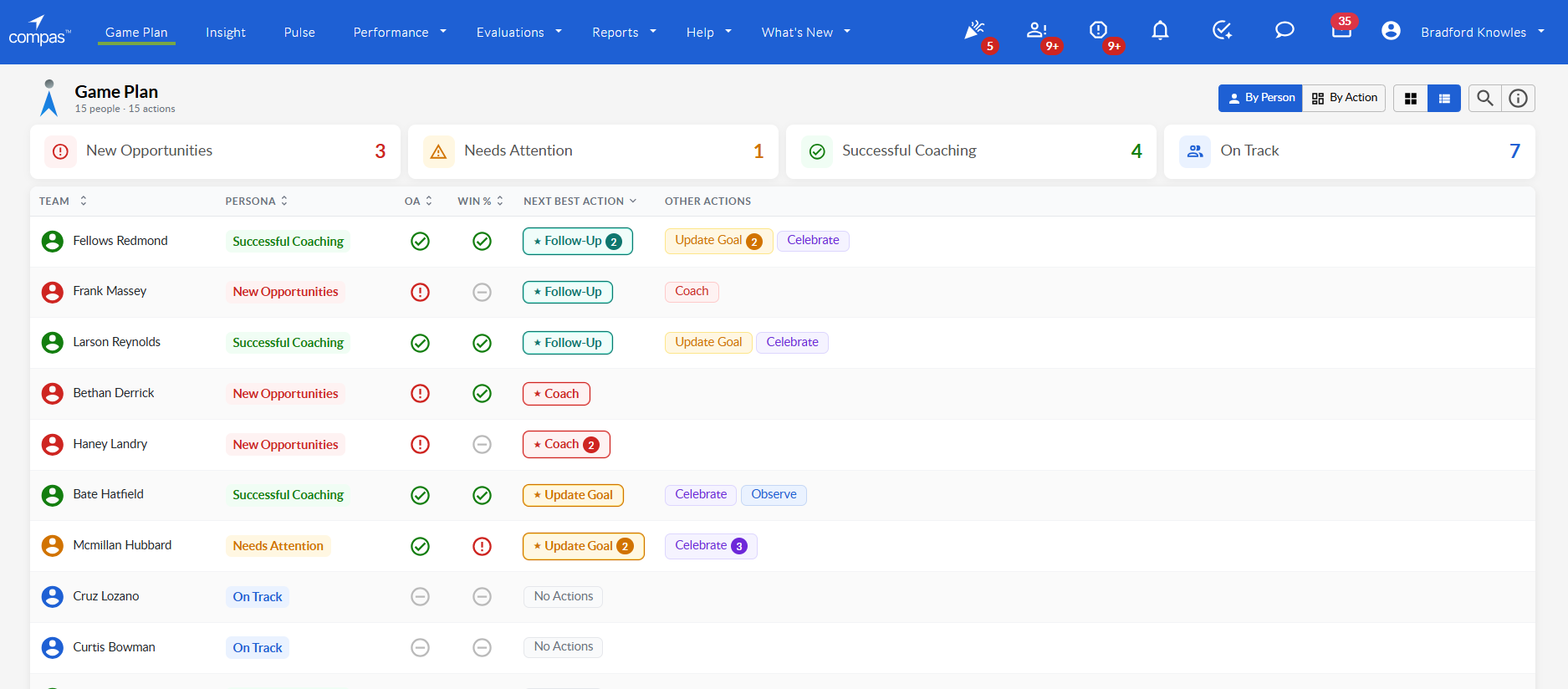Click Needs Attention persona for Mcmillan Hubbard
The image size is (1568, 689).
[x=278, y=546]
